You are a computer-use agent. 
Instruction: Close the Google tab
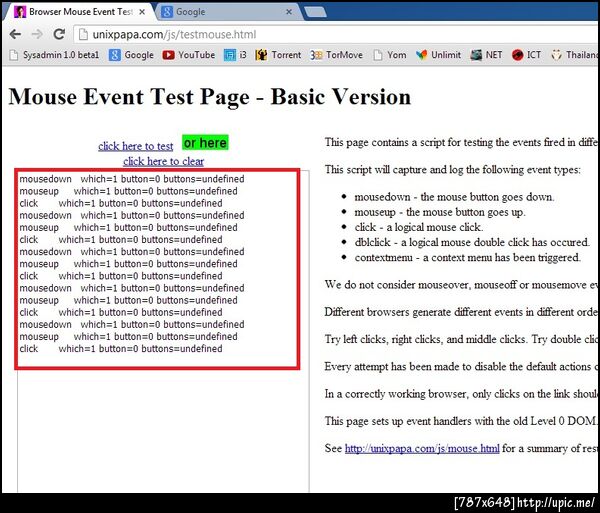[x=289, y=12]
